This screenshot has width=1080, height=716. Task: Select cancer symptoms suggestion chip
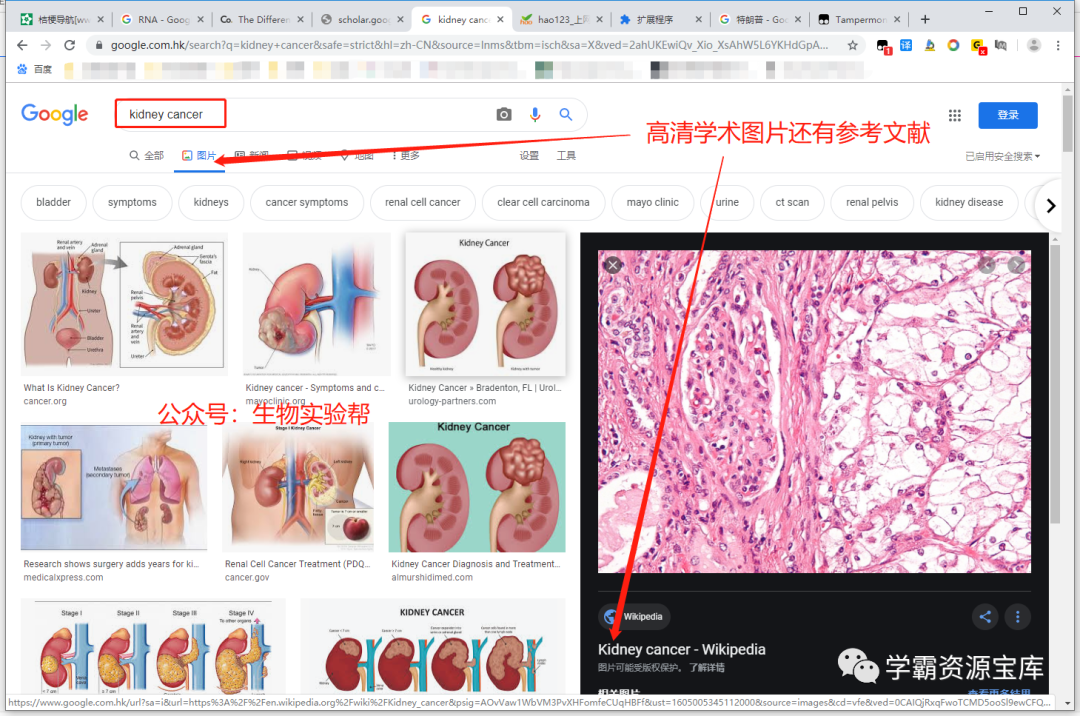tap(307, 202)
